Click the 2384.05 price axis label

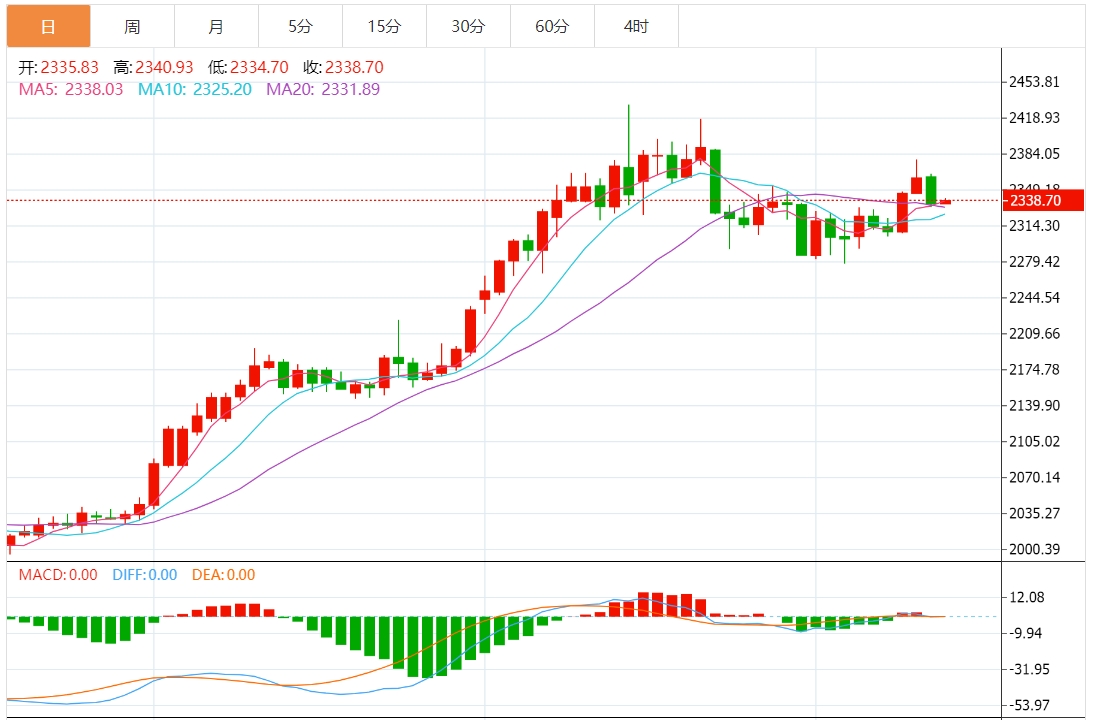(1034, 154)
